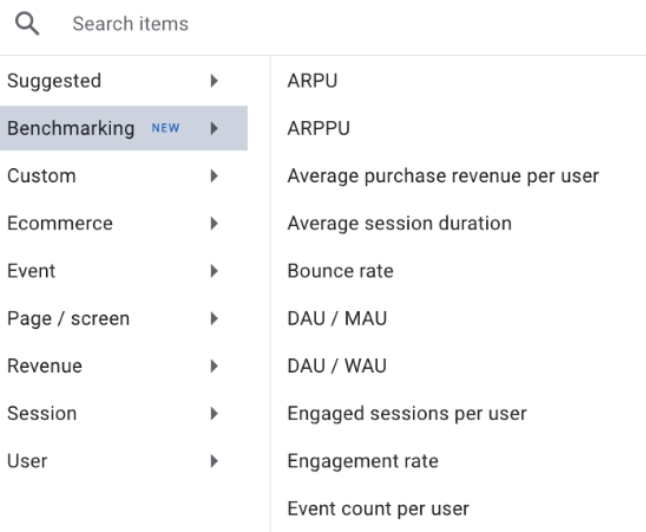Screen dimensions: 646x532
Task: Click the NEW badge beside Benchmarking
Action: [x=166, y=128]
